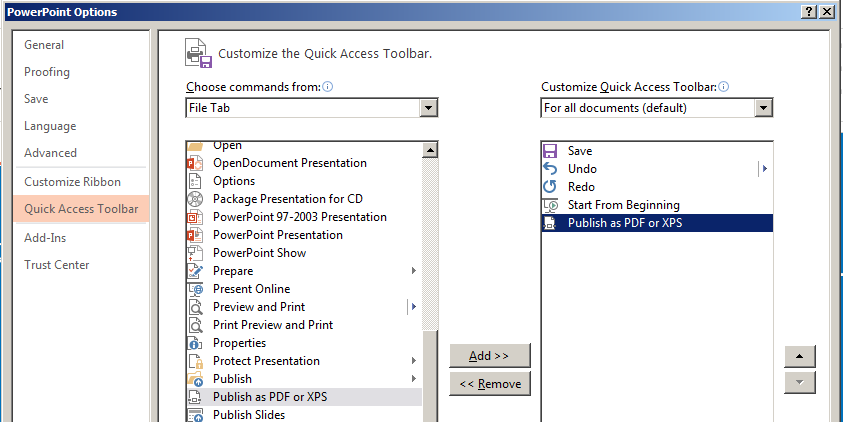The height and width of the screenshot is (422, 843).
Task: Click the Add >> button
Action: pos(489,356)
